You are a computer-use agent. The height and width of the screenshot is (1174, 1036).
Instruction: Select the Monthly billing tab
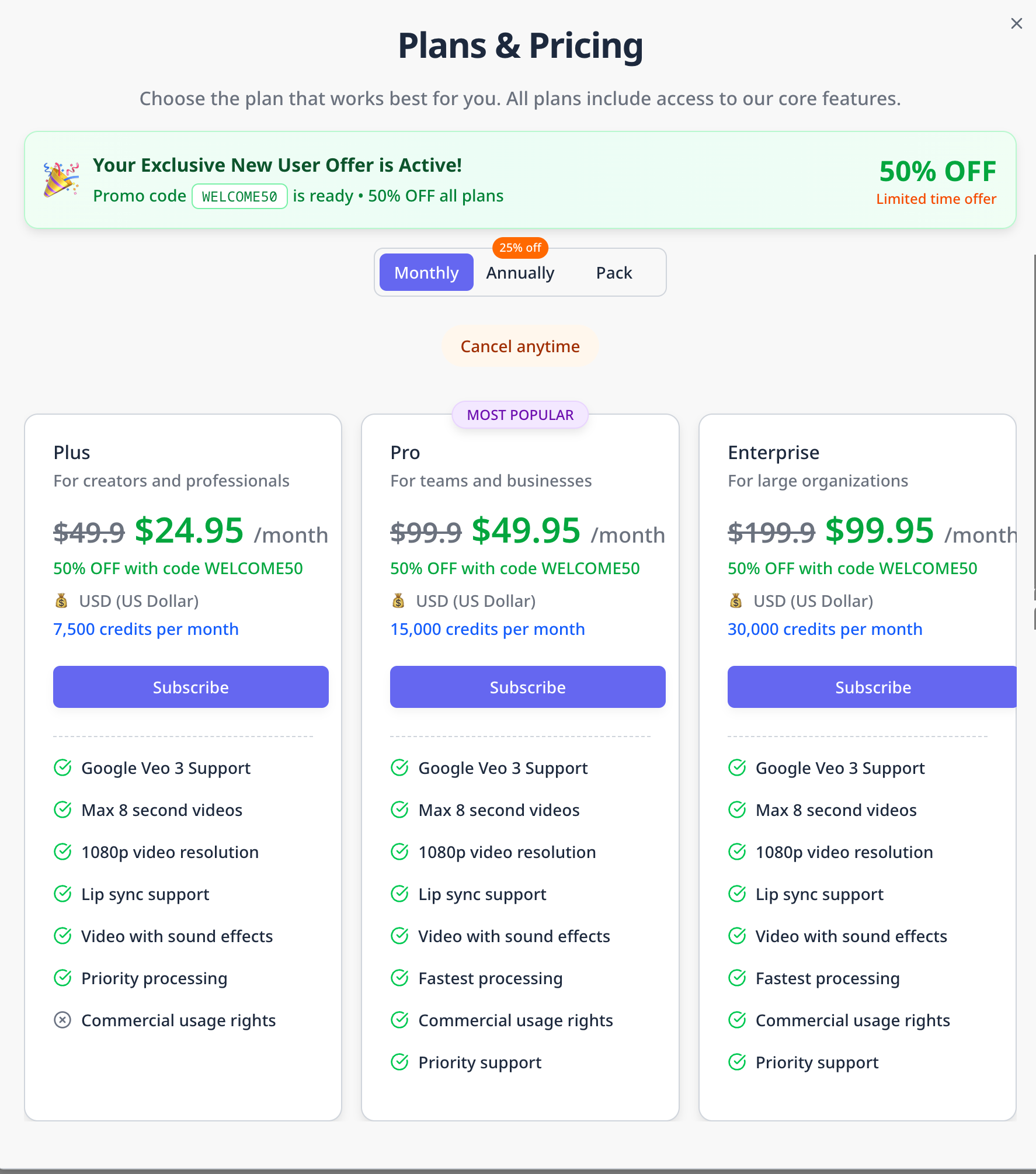[x=426, y=272]
